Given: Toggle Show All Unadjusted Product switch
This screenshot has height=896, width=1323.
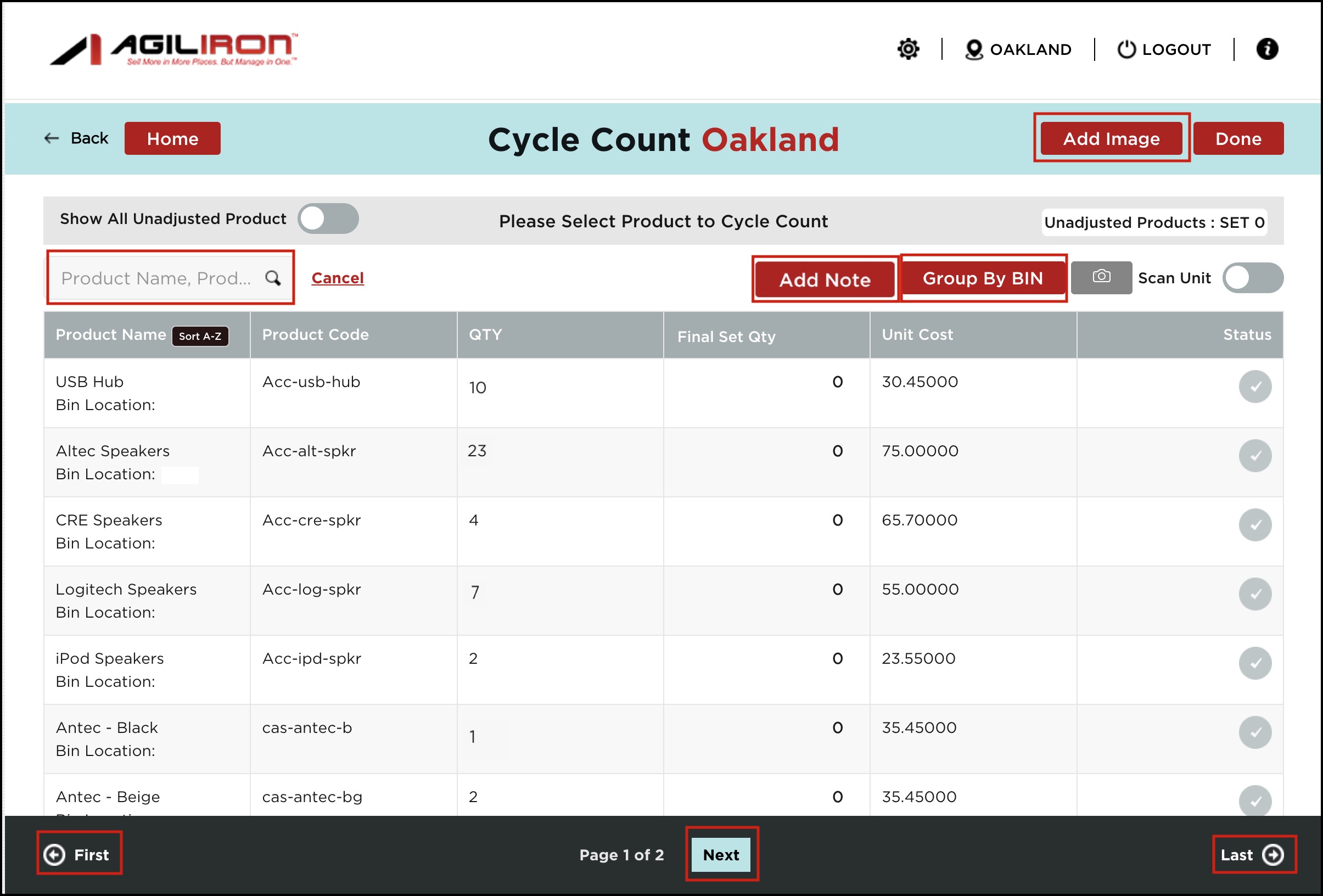Looking at the screenshot, I should 328,219.
